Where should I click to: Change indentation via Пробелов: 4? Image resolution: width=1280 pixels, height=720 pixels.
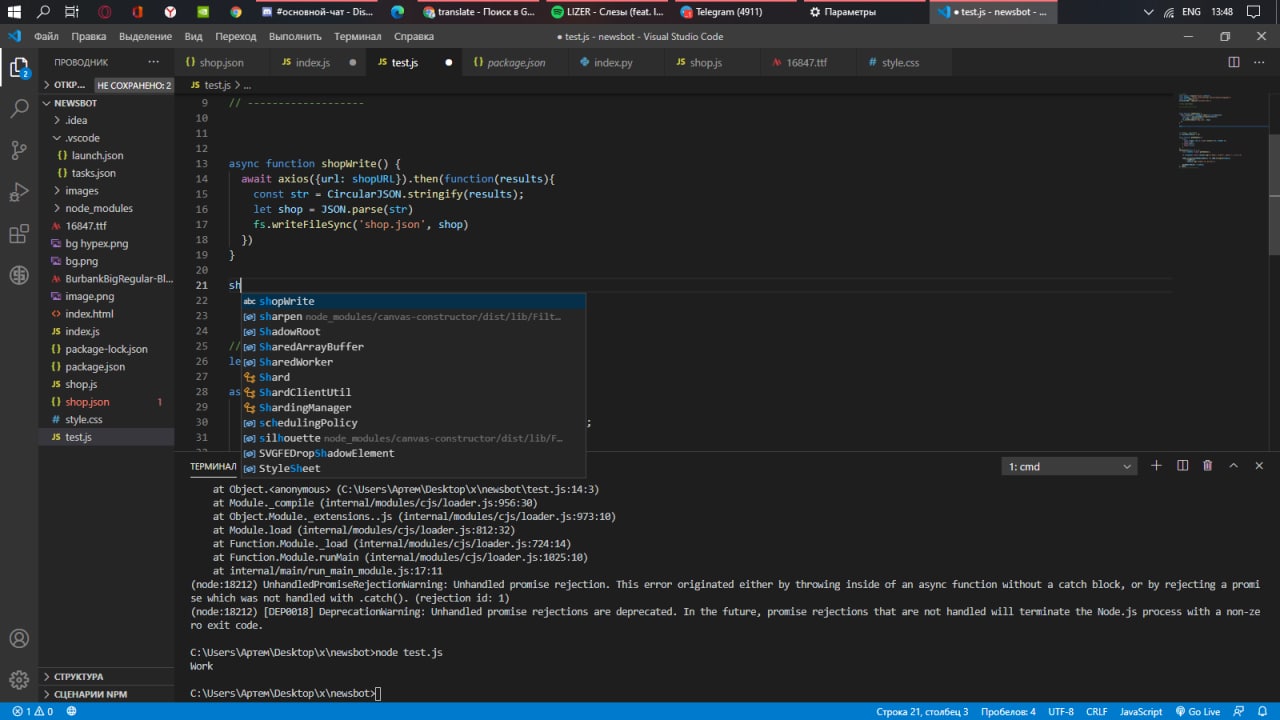tap(1006, 711)
